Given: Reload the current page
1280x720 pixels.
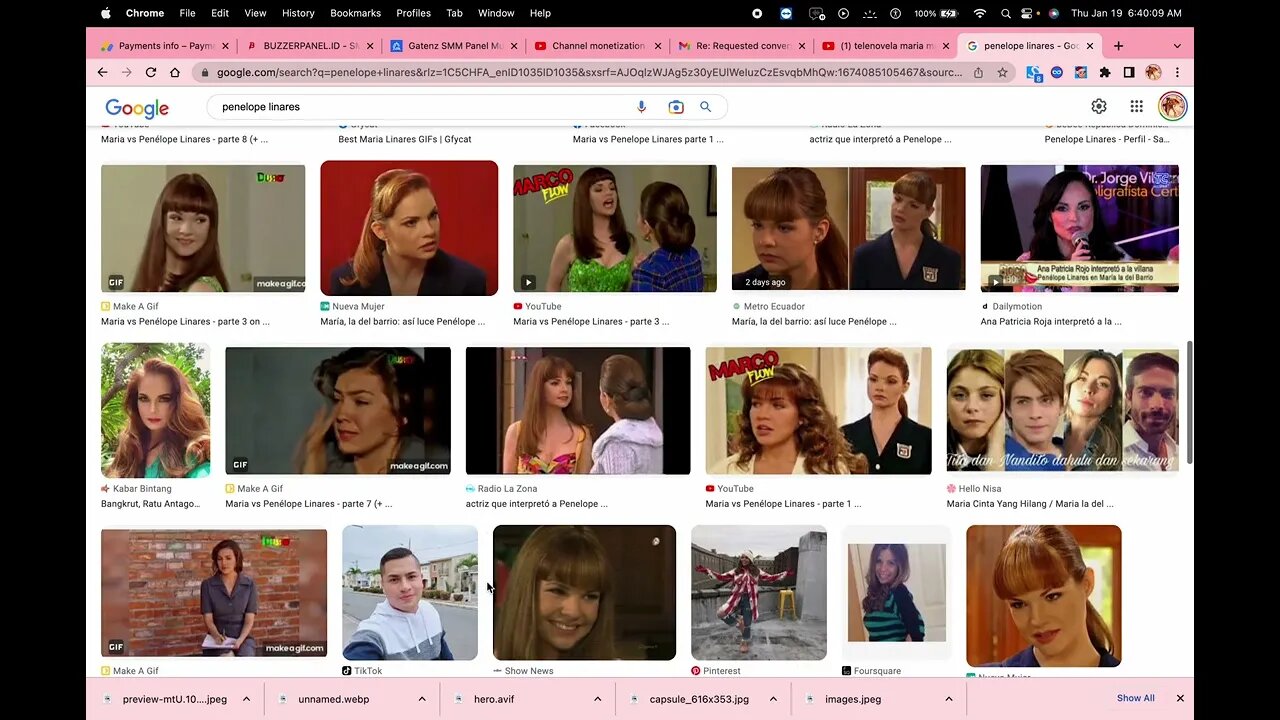Looking at the screenshot, I should tap(151, 73).
